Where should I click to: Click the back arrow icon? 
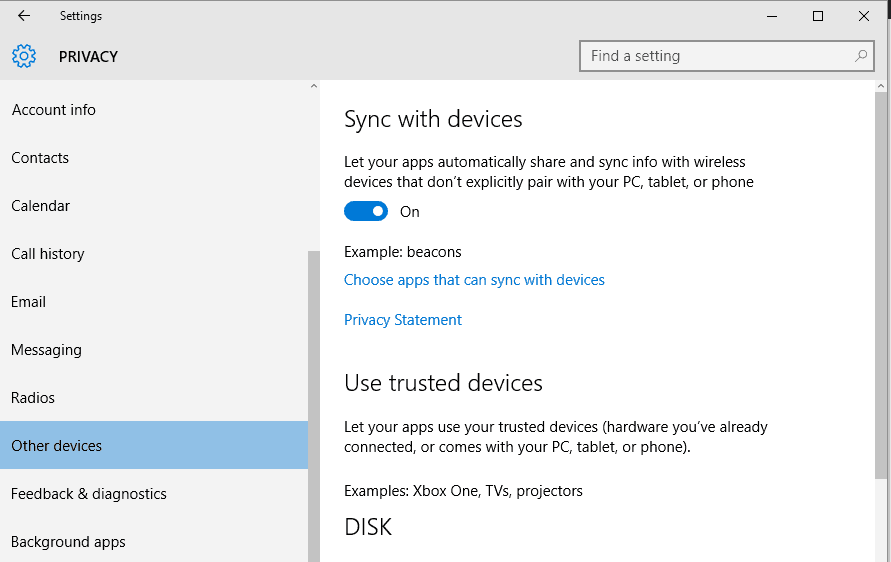24,16
